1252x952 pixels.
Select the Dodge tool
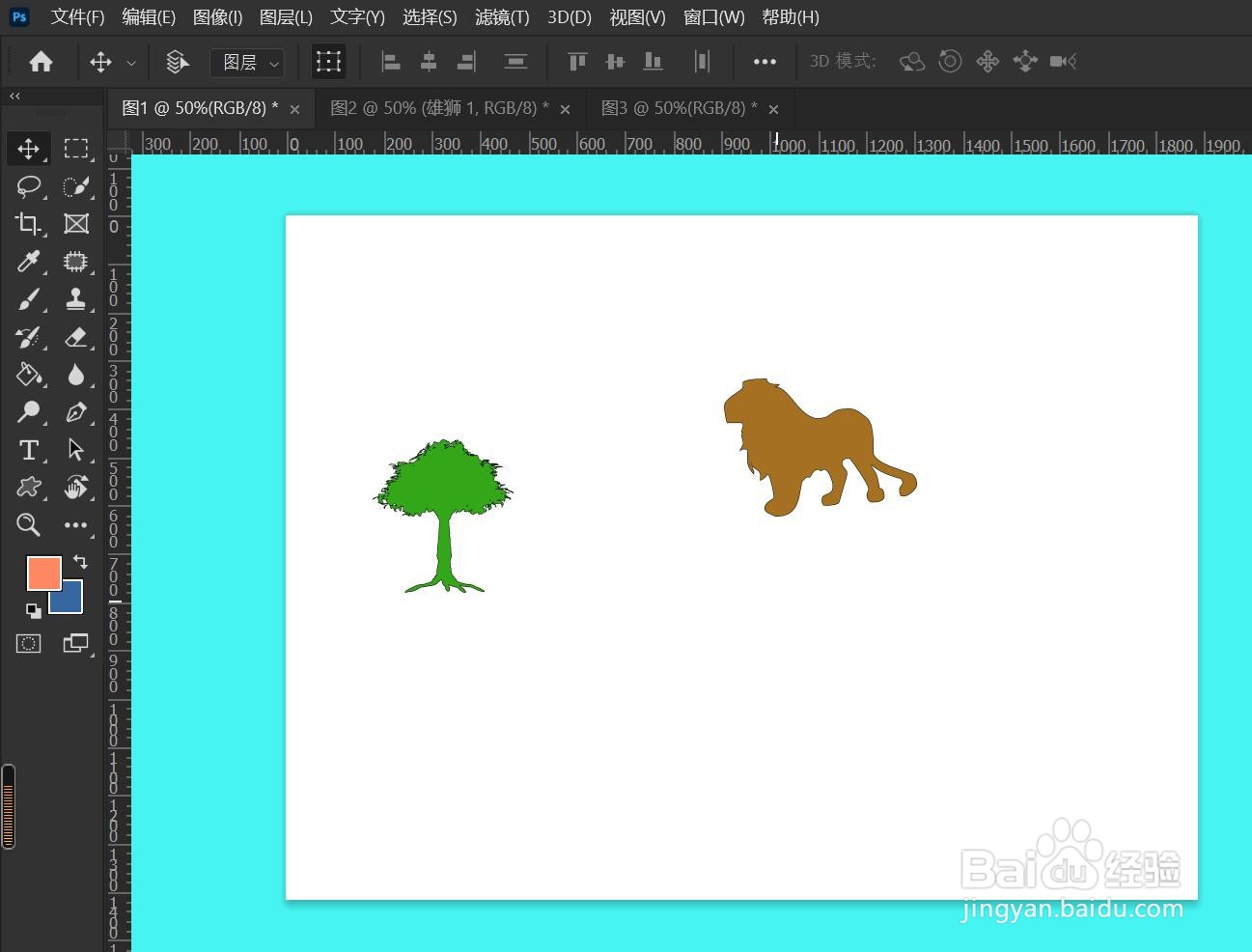pyautogui.click(x=28, y=412)
